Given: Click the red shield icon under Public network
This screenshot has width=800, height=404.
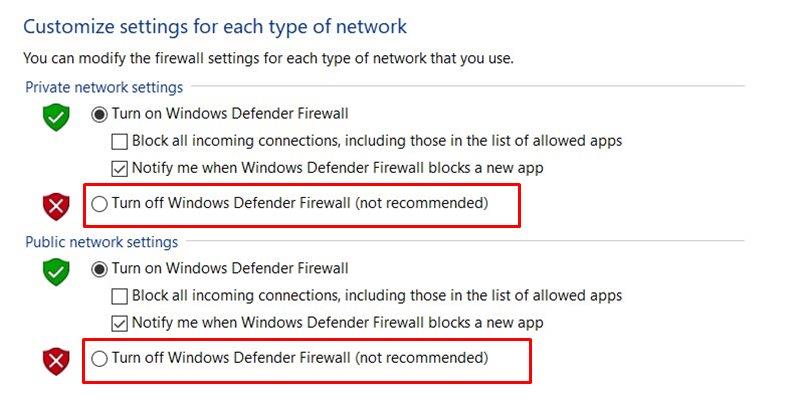Looking at the screenshot, I should pos(56,361).
